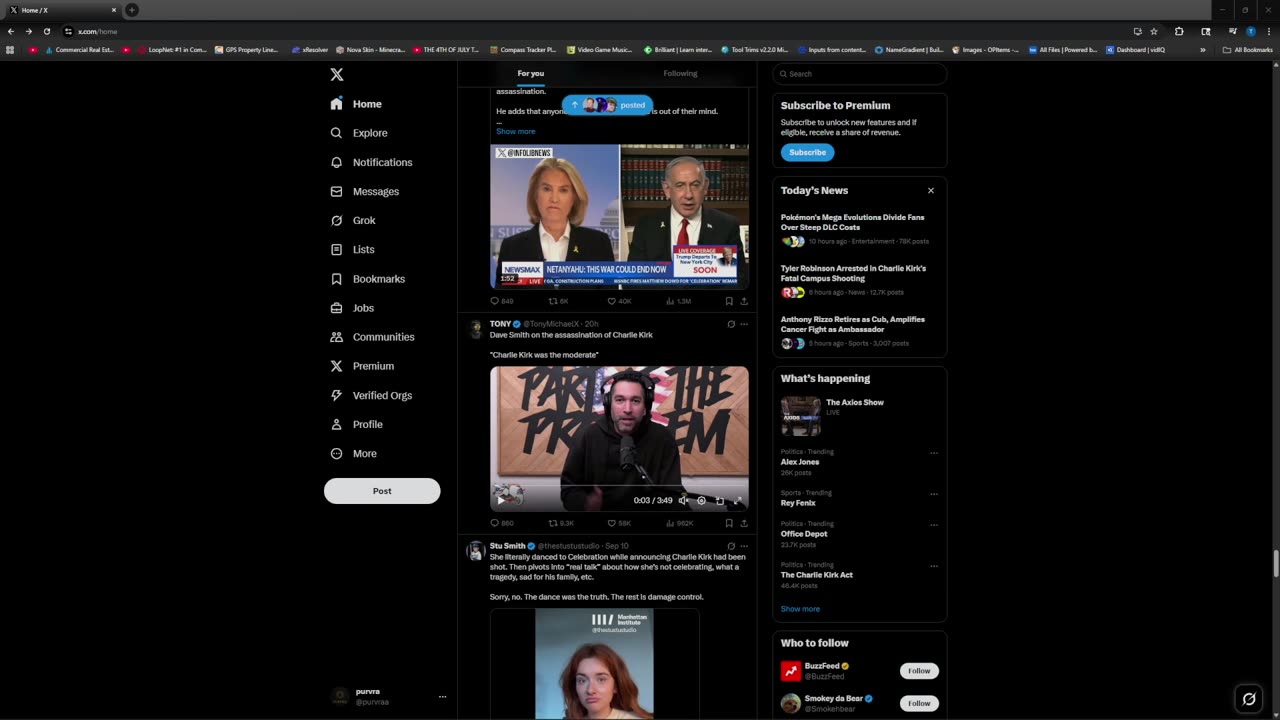Open options for The Charlie Kirk Act trend
1280x720 pixels.
pos(934,566)
